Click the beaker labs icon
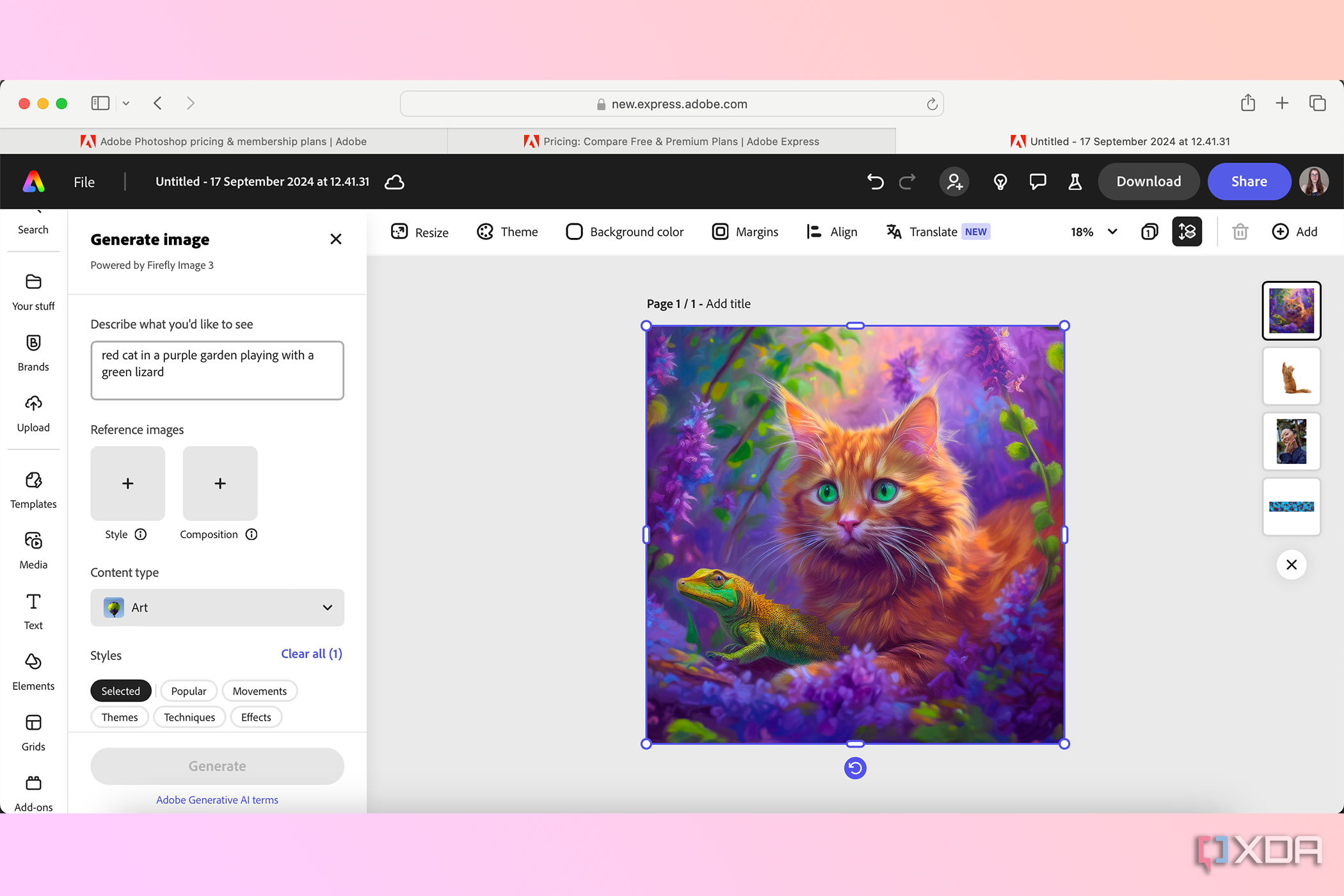Screen dimensions: 1344x896 (1075, 182)
